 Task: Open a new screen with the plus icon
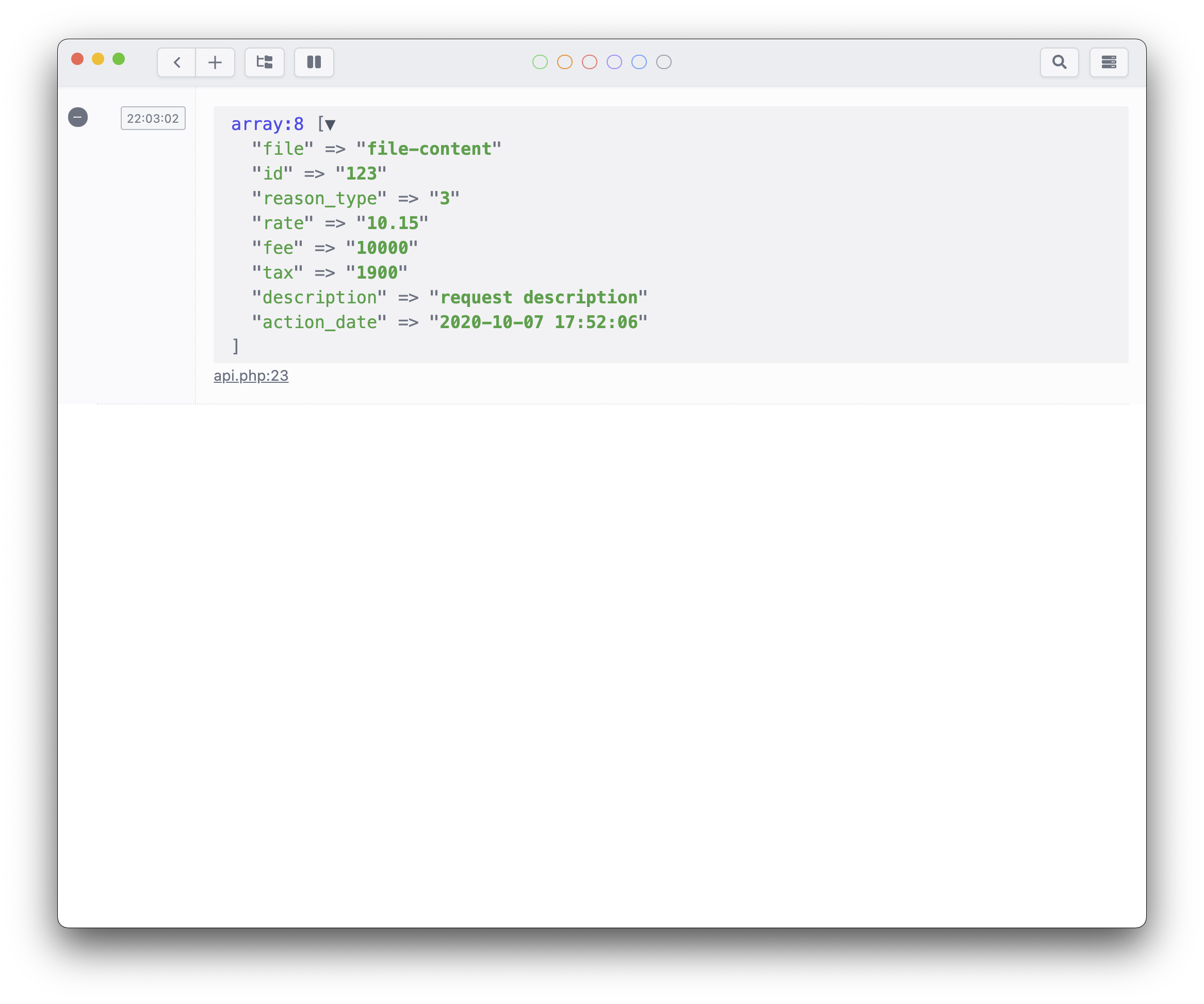pos(215,62)
